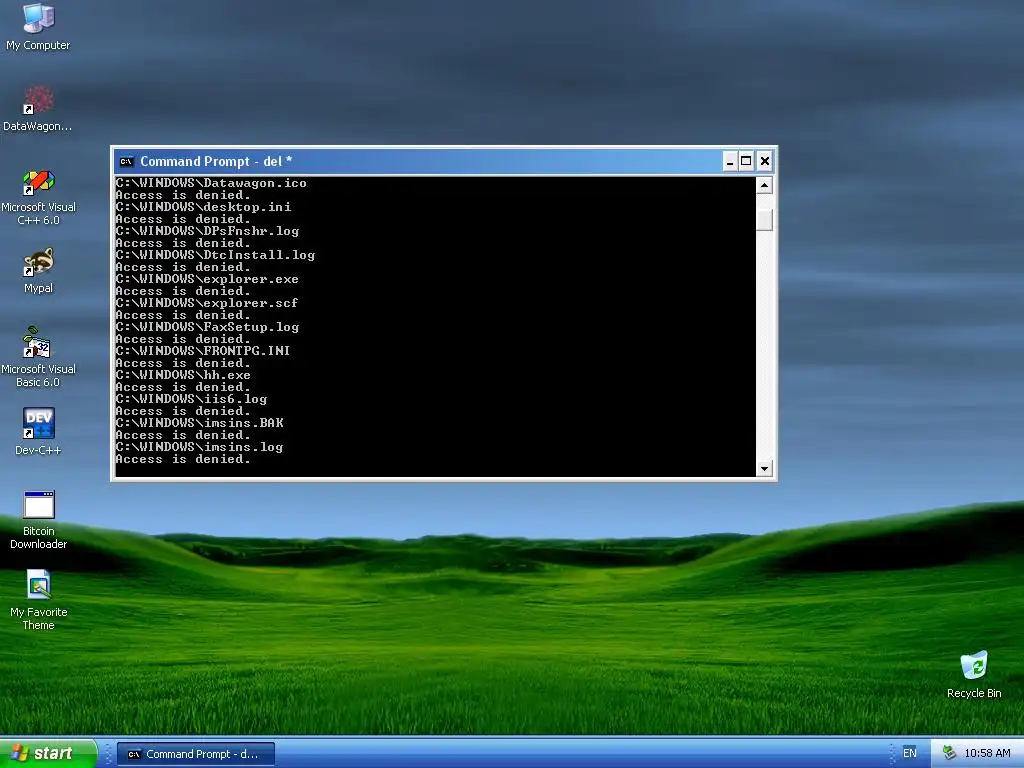Minimize the Command Prompt window

pos(729,161)
